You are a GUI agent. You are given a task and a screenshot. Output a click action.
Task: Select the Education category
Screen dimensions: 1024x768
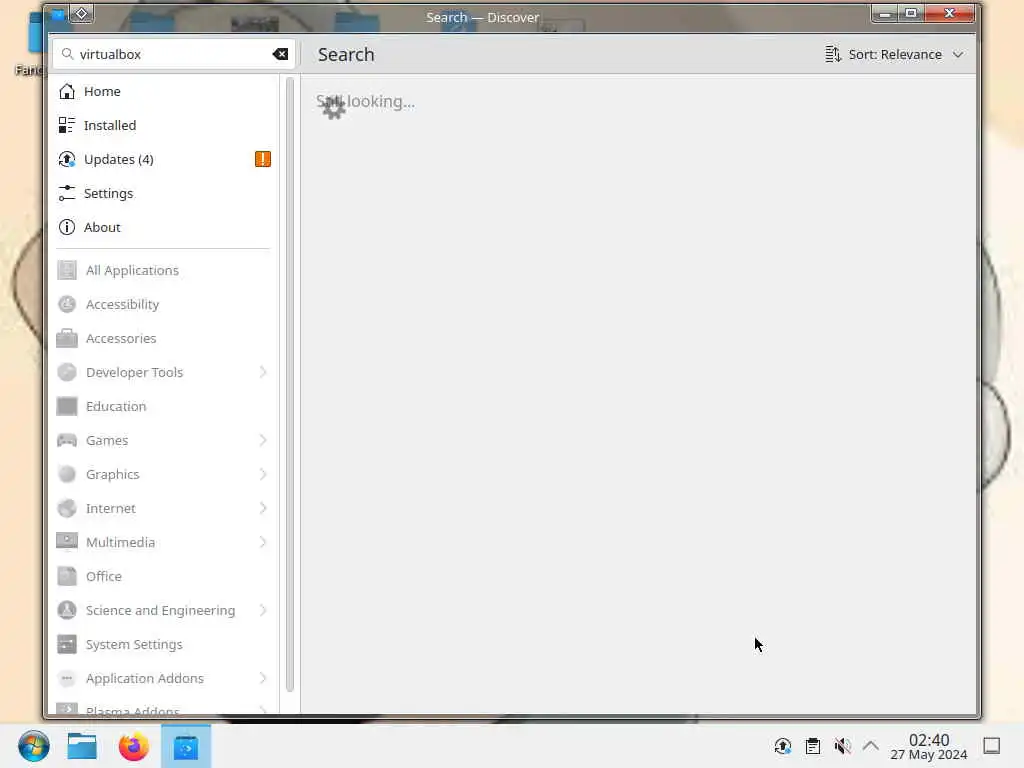tap(163, 406)
